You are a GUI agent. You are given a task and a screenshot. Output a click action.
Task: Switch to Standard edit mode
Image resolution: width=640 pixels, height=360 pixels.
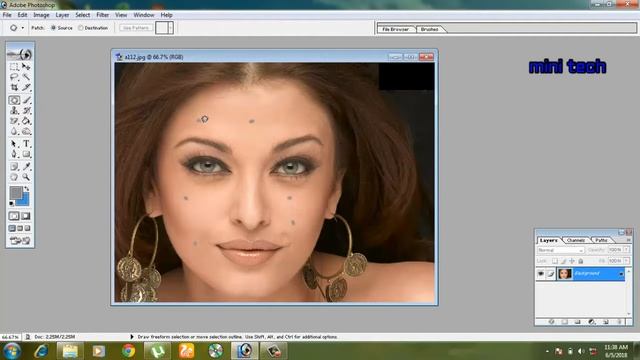coord(14,216)
